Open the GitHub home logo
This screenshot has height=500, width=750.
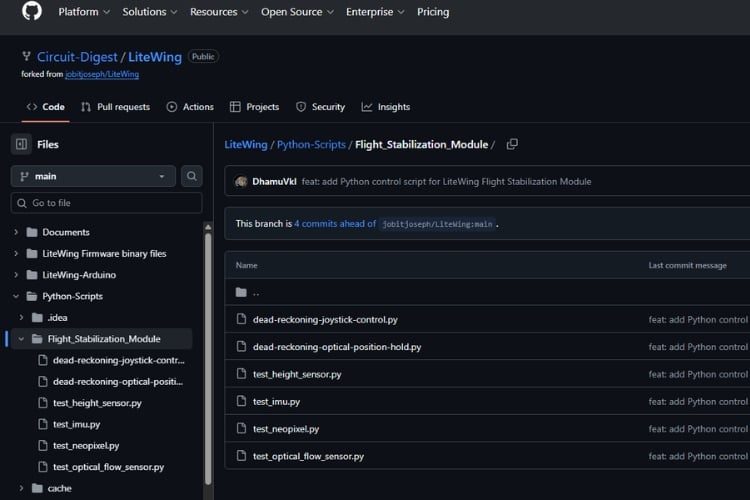(32, 11)
